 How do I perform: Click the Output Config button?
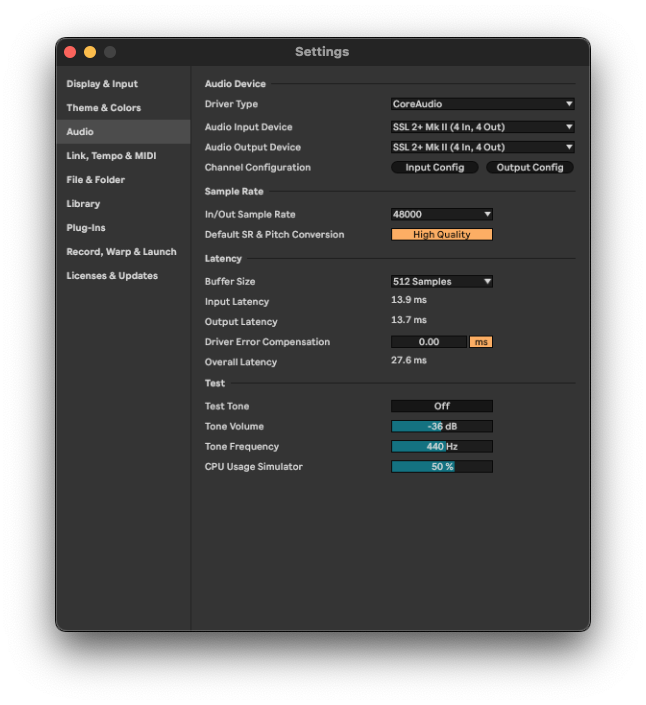530,167
